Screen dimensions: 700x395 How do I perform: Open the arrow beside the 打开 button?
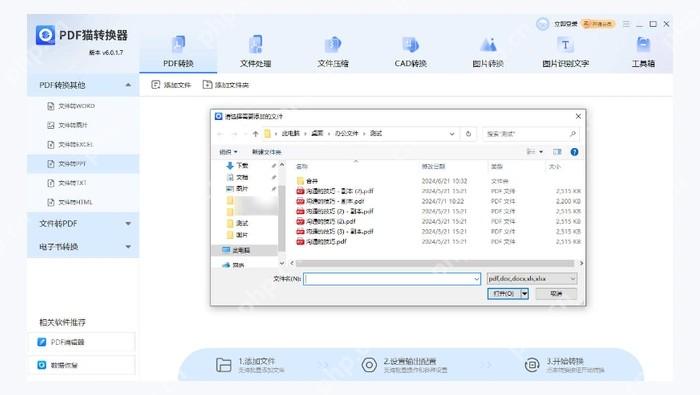pos(525,294)
